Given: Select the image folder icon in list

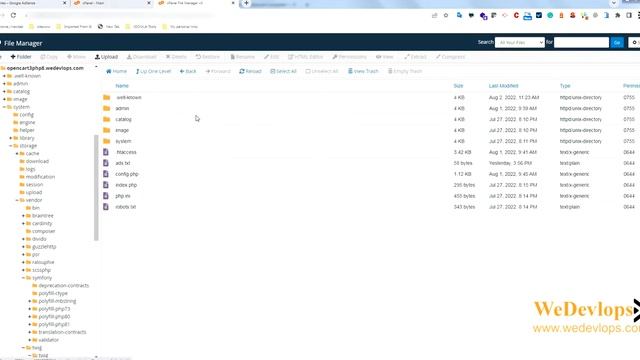Looking at the screenshot, I should click(107, 130).
